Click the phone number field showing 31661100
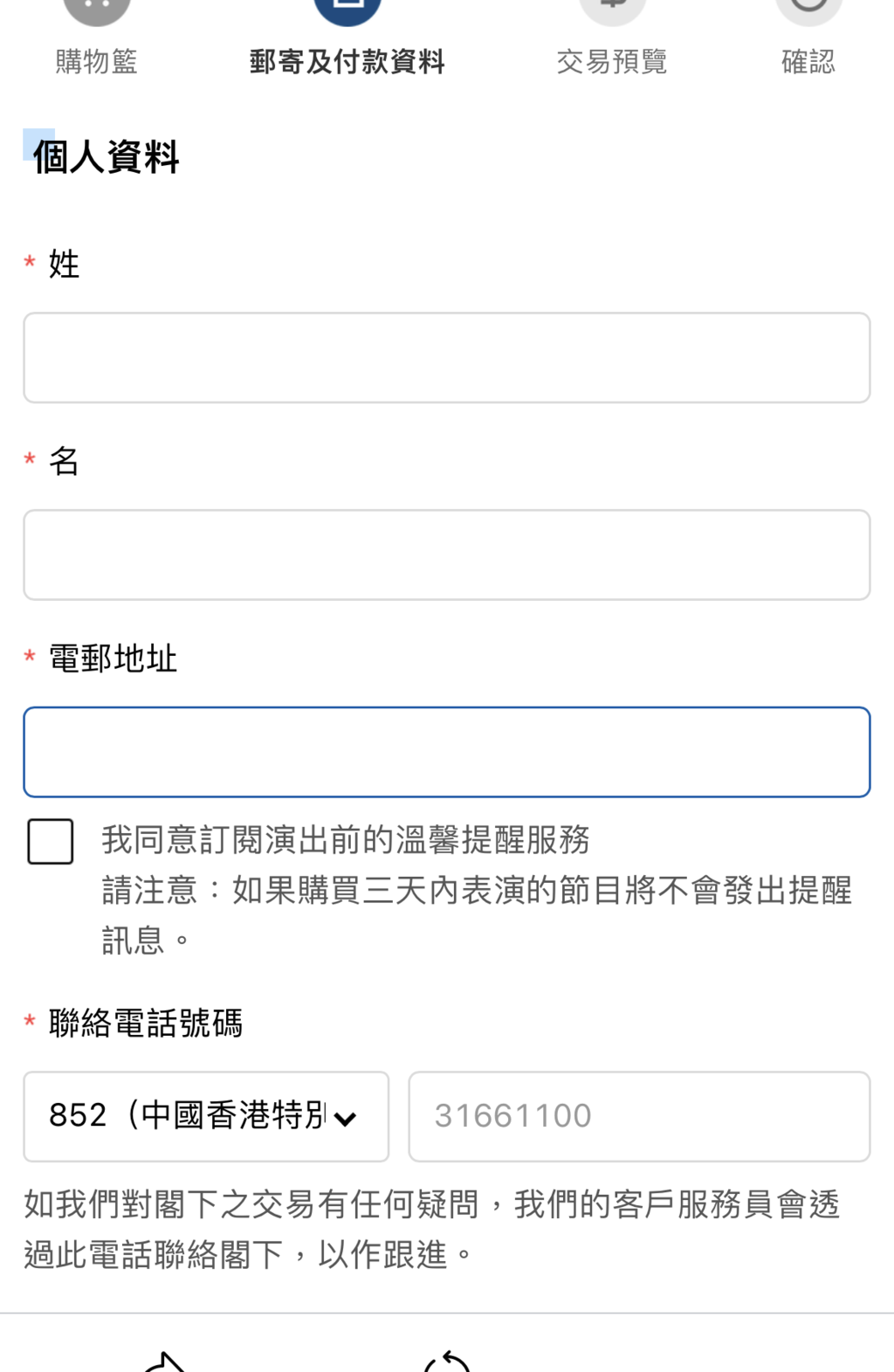Image resolution: width=894 pixels, height=1372 pixels. [x=639, y=1116]
